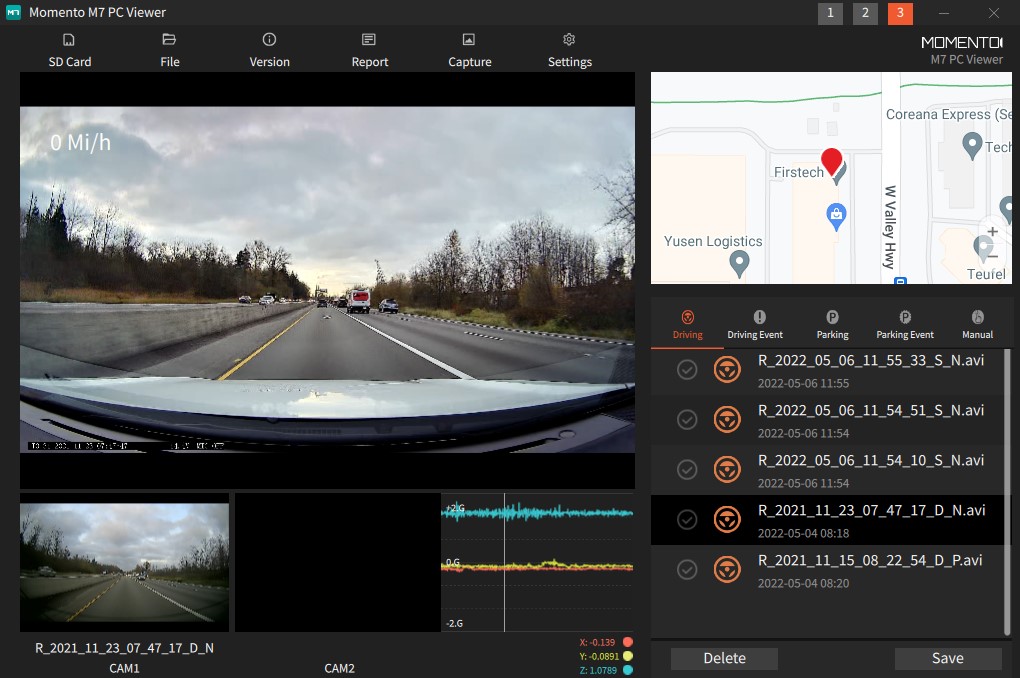The height and width of the screenshot is (678, 1020).
Task: Switch to the Parking Event tab
Action: click(904, 323)
